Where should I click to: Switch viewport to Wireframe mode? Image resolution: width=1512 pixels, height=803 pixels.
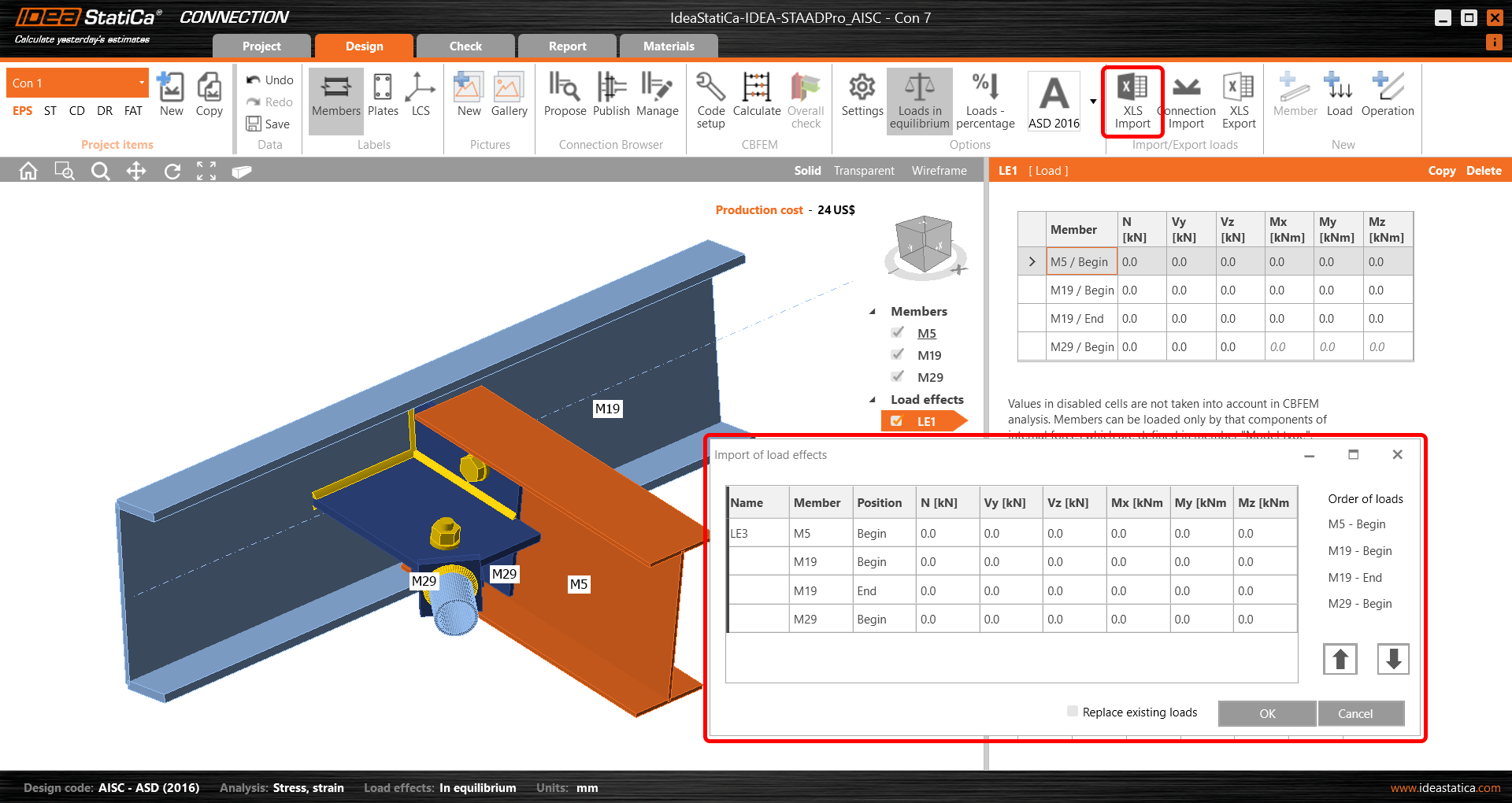pos(939,170)
